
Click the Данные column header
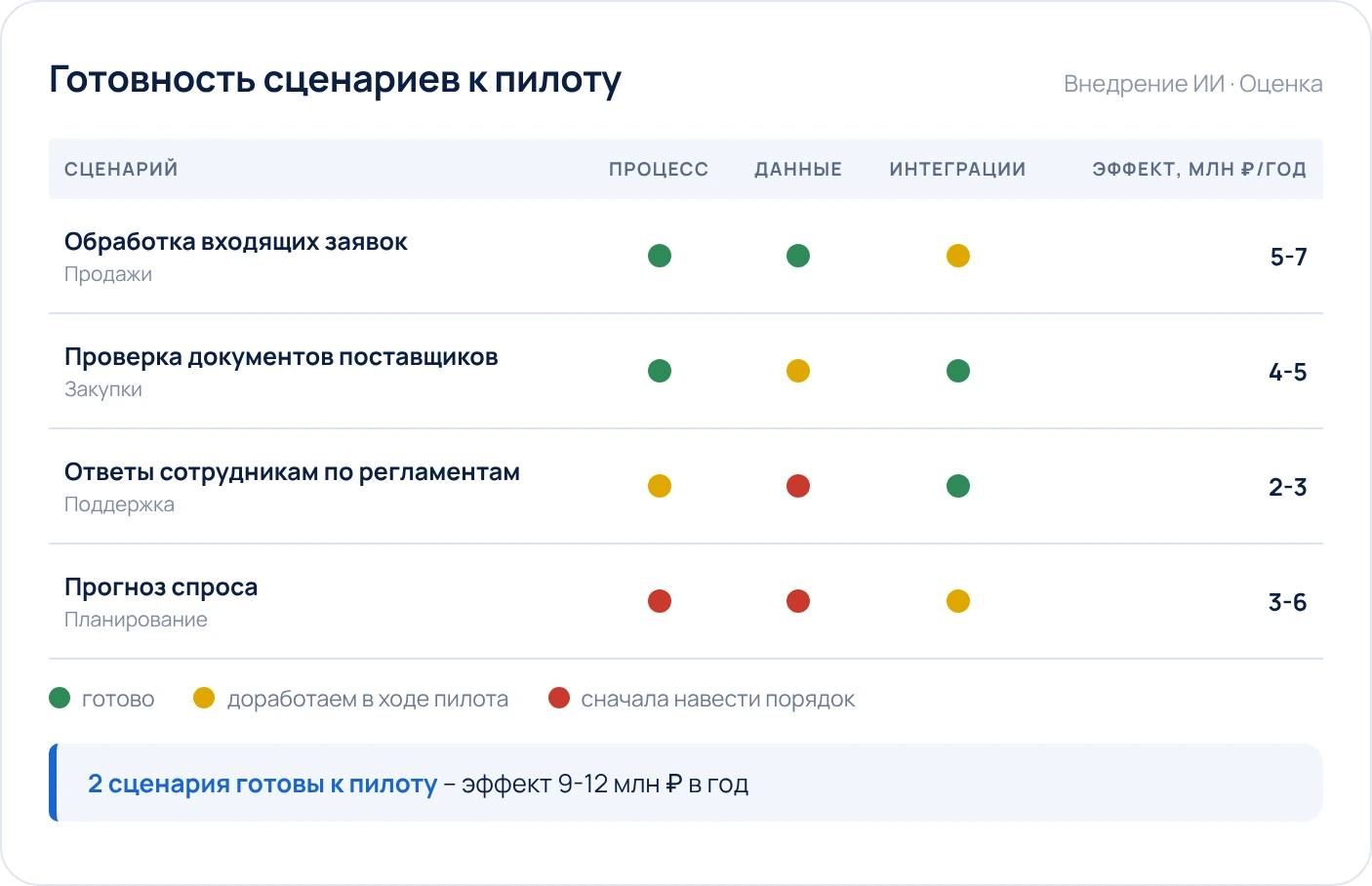coord(798,169)
